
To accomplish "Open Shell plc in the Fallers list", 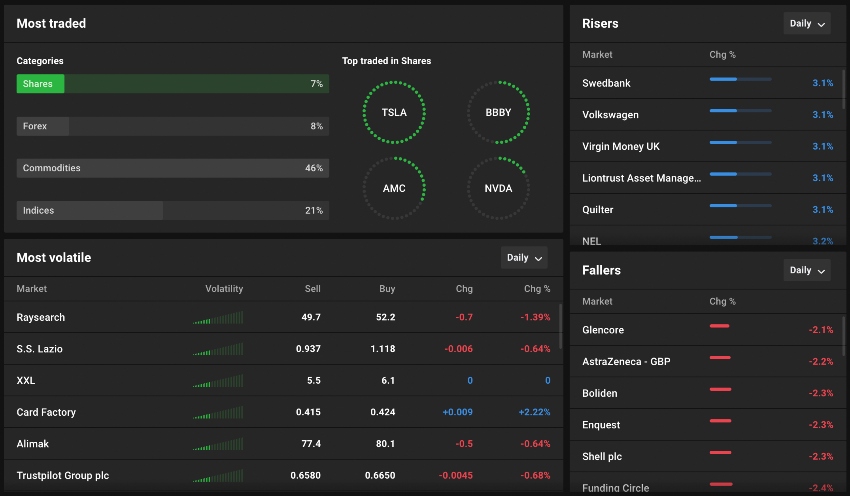I will coord(707,456).
